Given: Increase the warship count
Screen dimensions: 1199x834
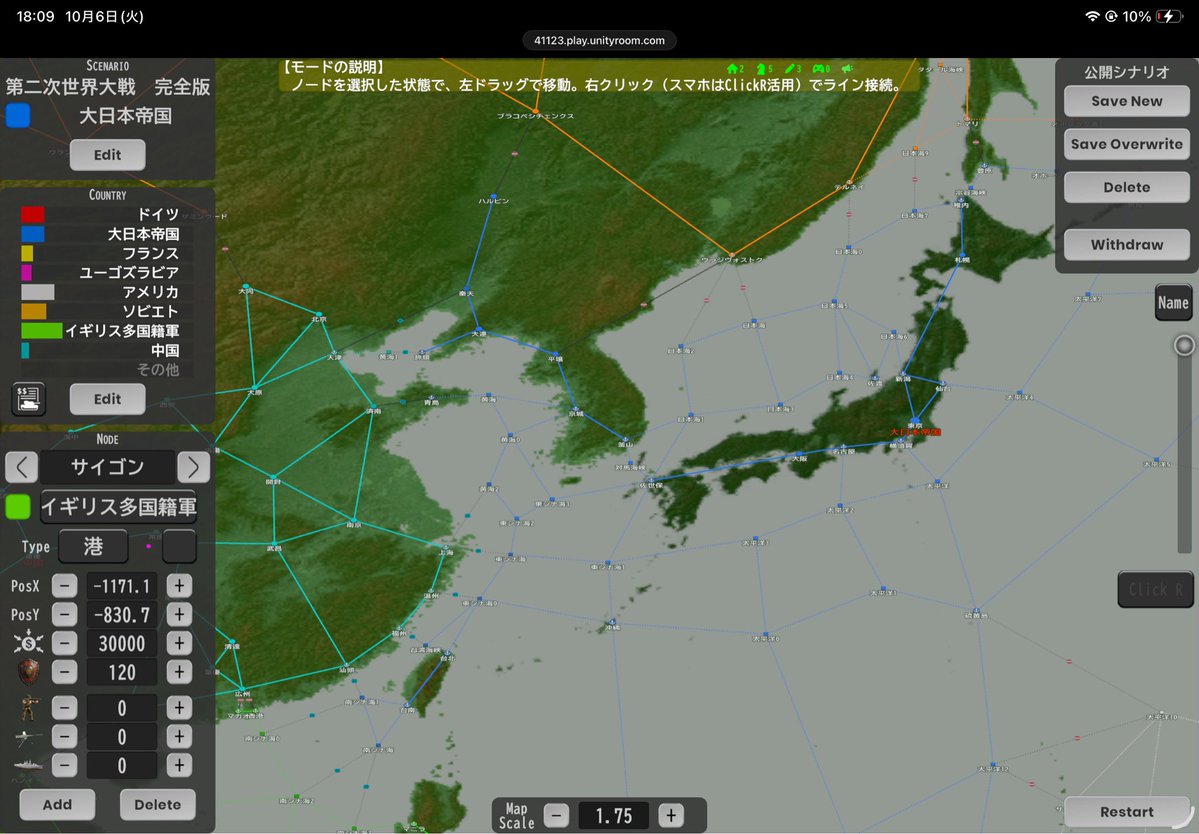Looking at the screenshot, I should coord(179,765).
